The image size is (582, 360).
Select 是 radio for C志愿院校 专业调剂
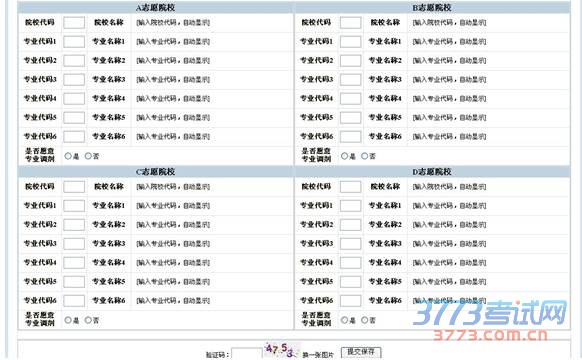point(68,320)
